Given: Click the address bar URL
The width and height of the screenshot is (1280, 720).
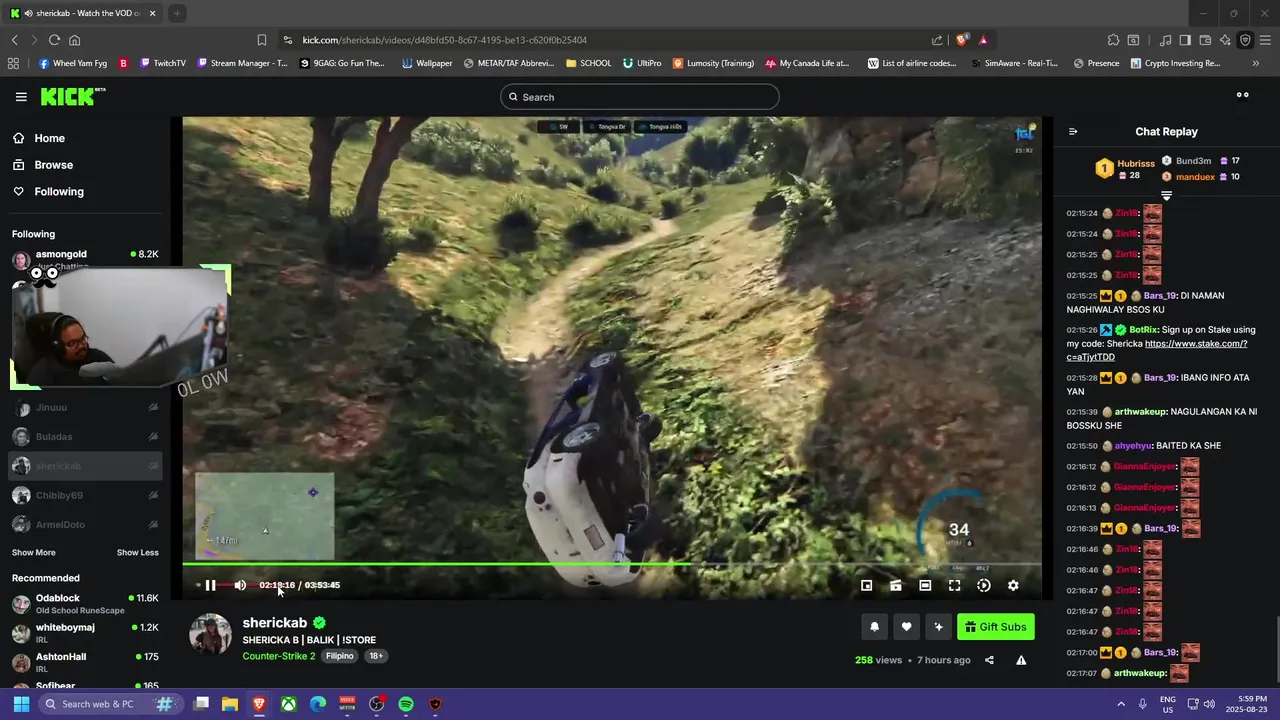Looking at the screenshot, I should pyautogui.click(x=445, y=40).
